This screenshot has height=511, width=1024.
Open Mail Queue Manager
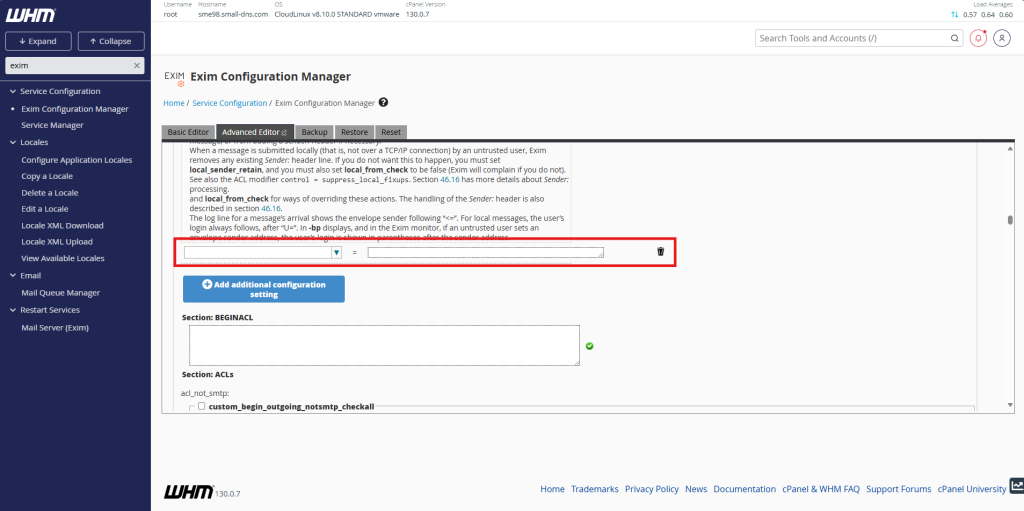click(x=61, y=293)
